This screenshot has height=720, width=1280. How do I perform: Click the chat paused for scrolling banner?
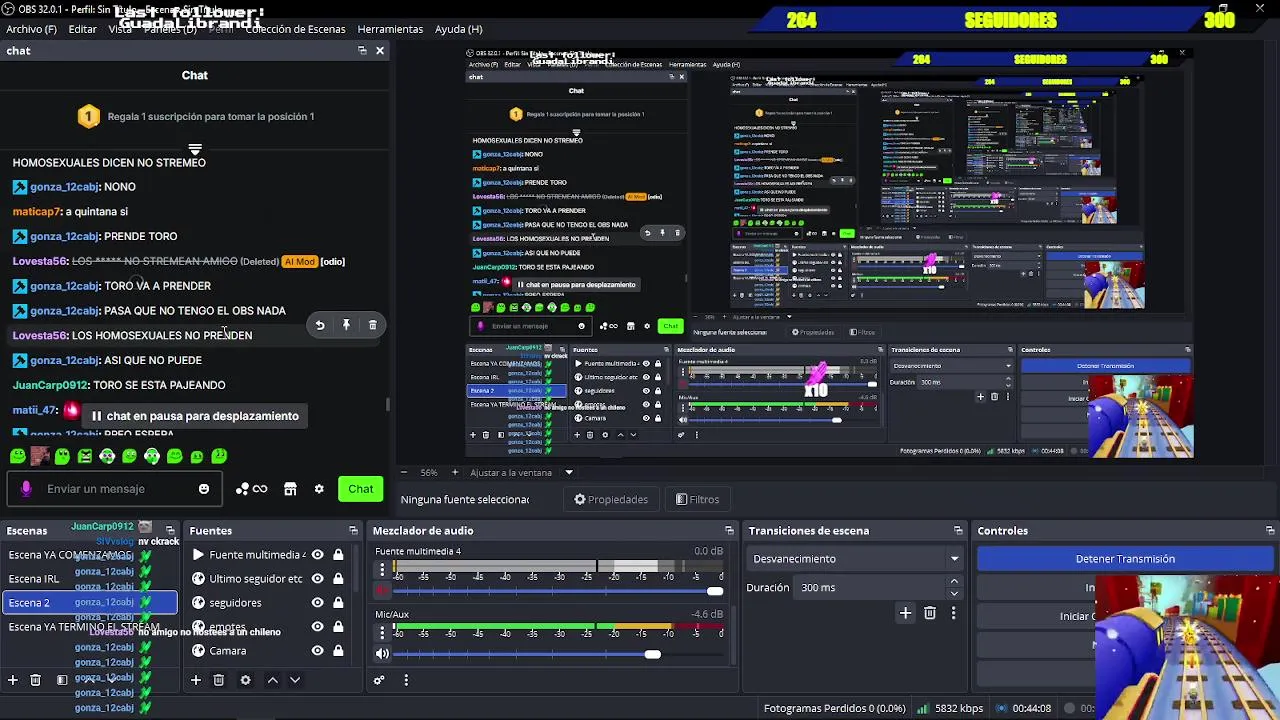(195, 416)
